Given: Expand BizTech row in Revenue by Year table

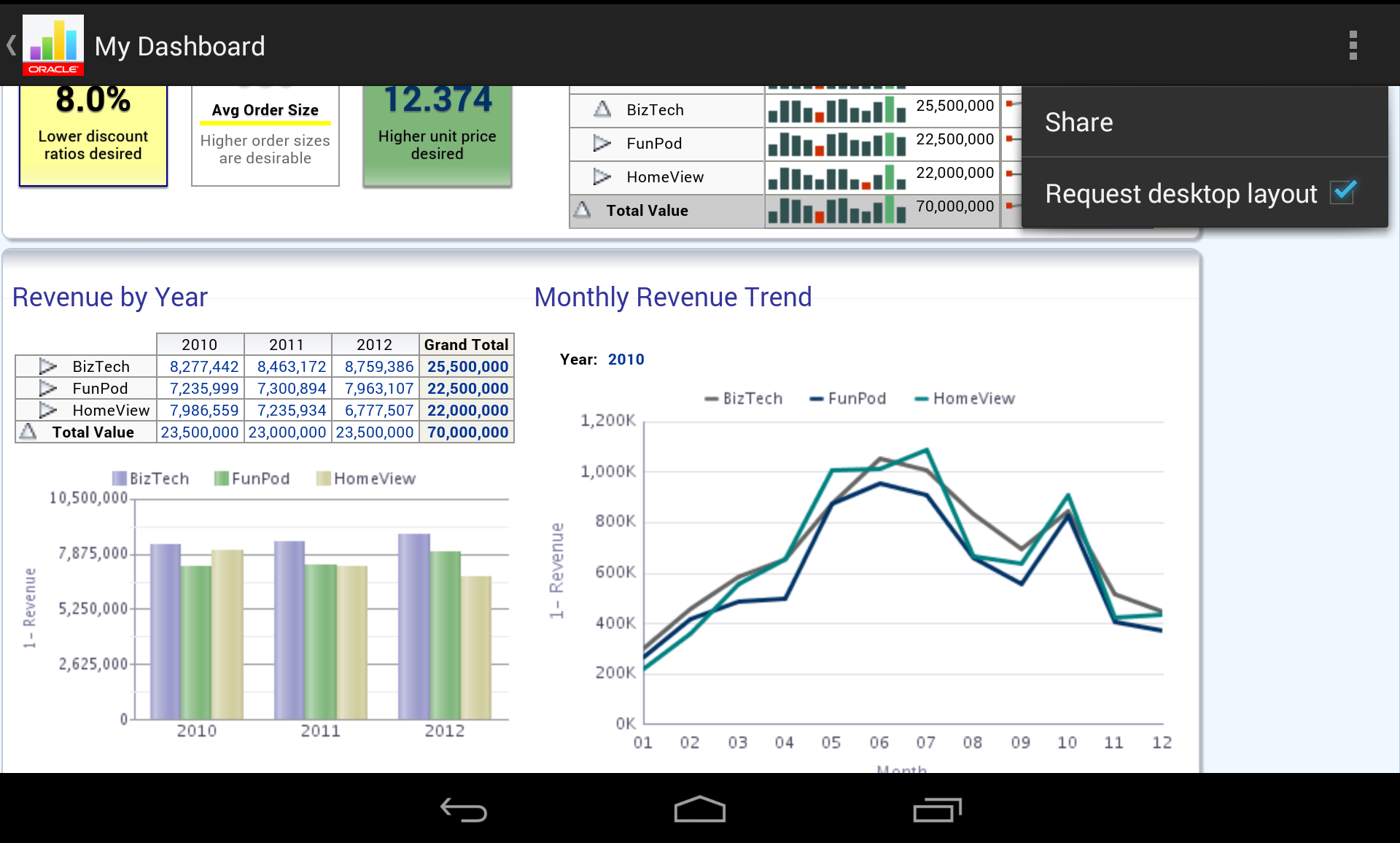Looking at the screenshot, I should tap(48, 366).
